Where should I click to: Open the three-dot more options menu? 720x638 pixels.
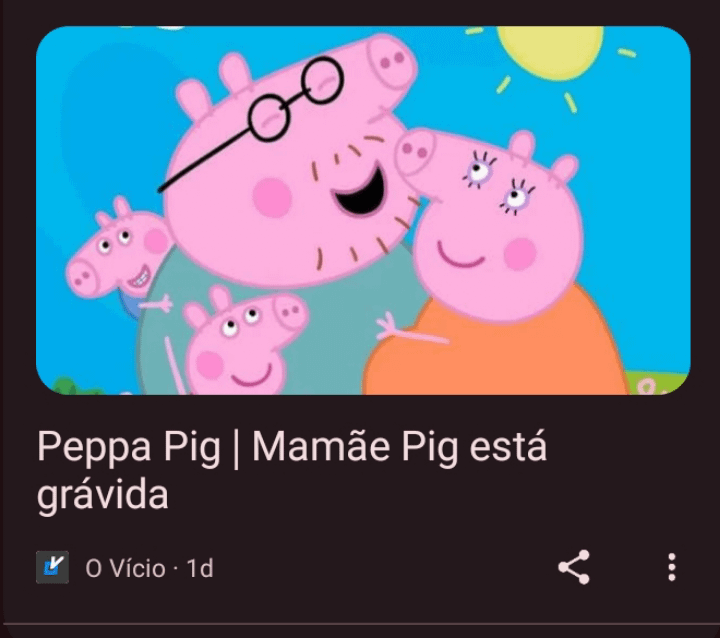click(671, 567)
